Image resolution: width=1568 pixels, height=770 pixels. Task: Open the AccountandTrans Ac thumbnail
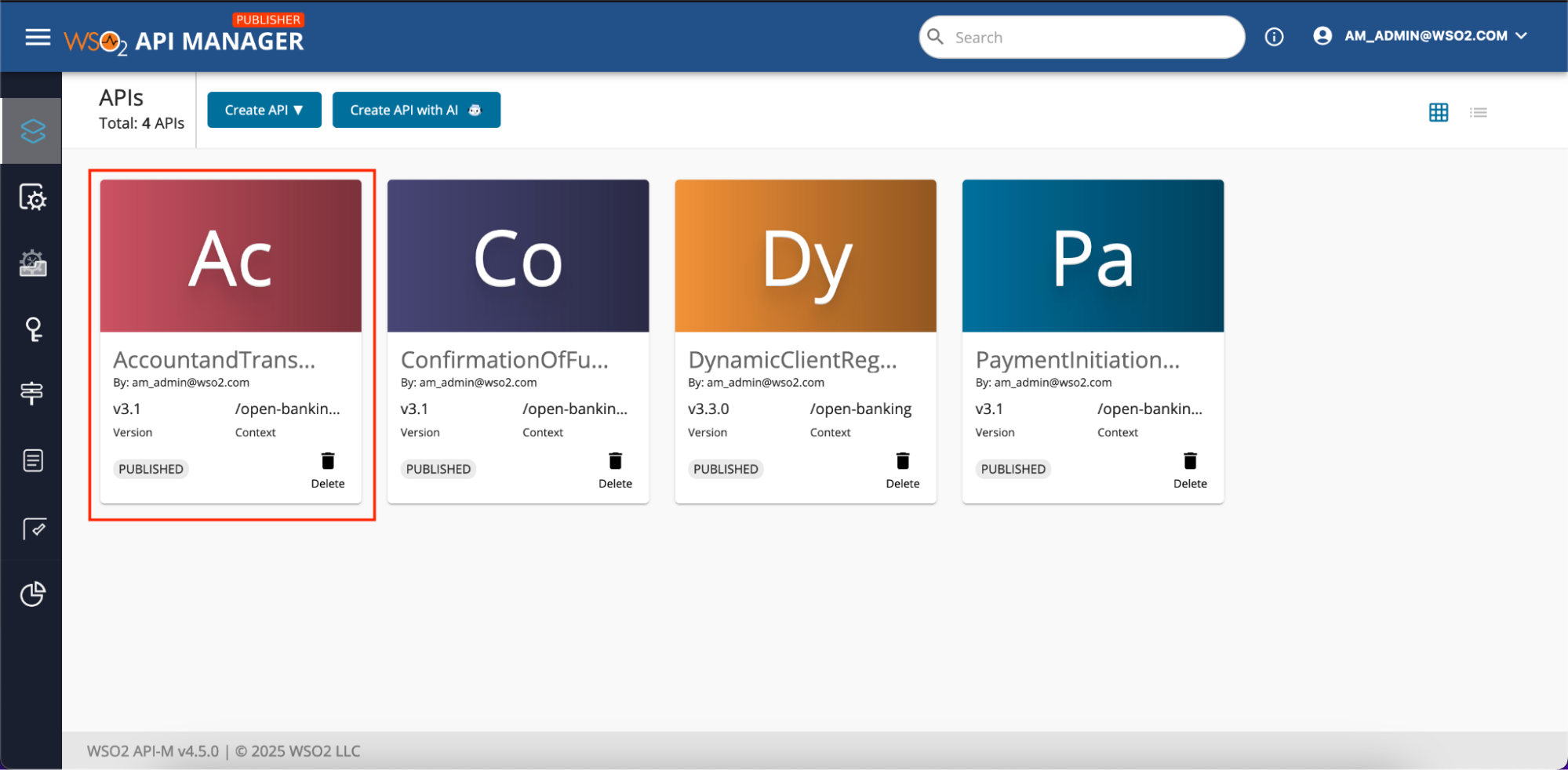pos(231,256)
